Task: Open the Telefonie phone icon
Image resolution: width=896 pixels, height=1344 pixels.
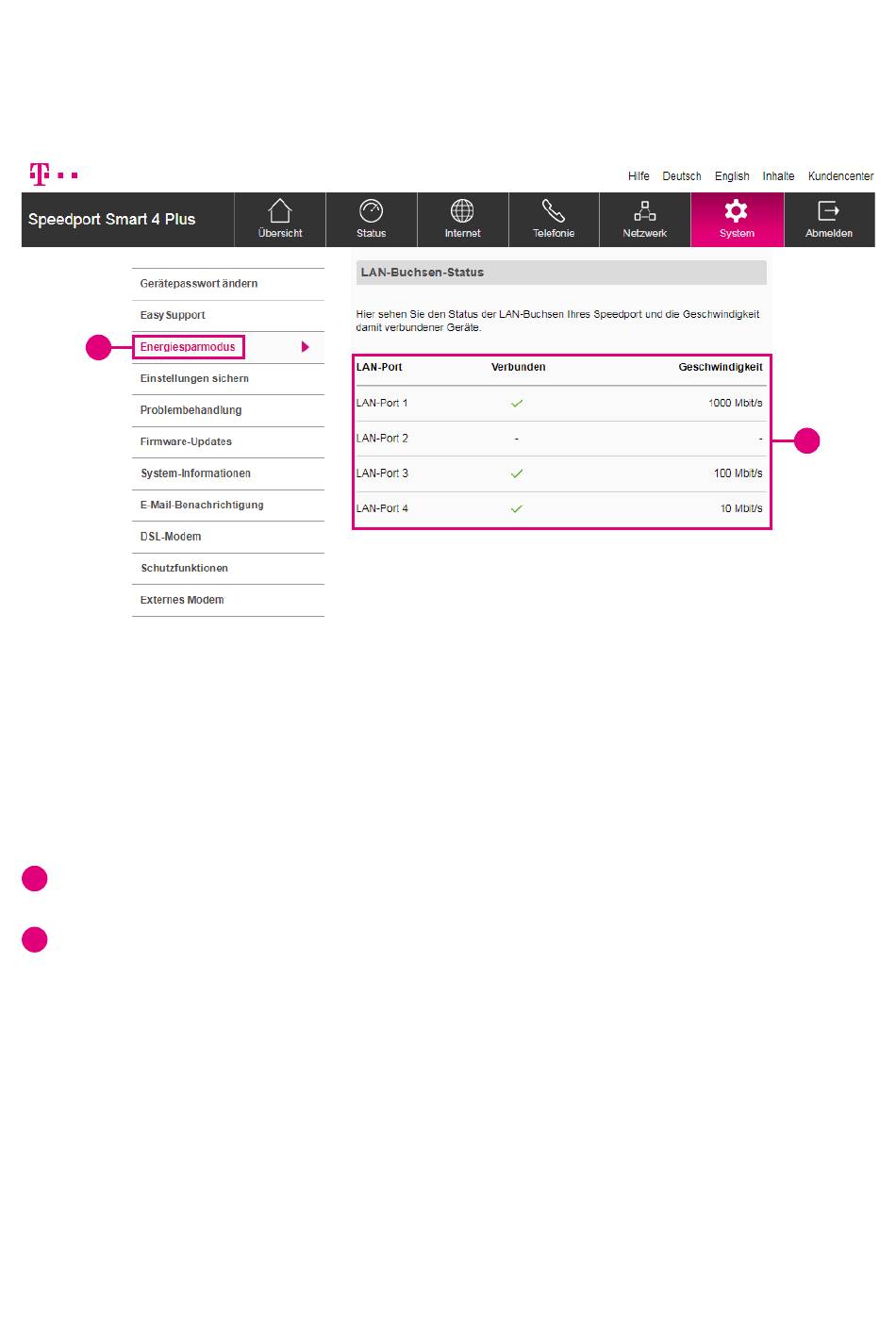Action: tap(554, 210)
